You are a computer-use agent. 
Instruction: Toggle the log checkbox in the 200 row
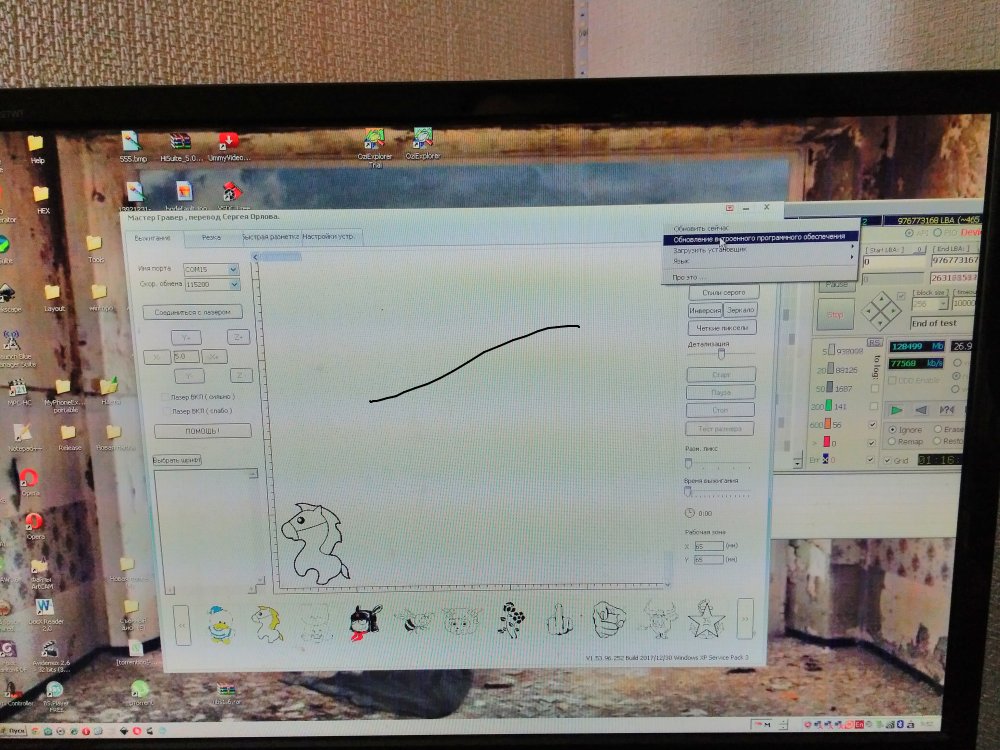click(x=873, y=406)
